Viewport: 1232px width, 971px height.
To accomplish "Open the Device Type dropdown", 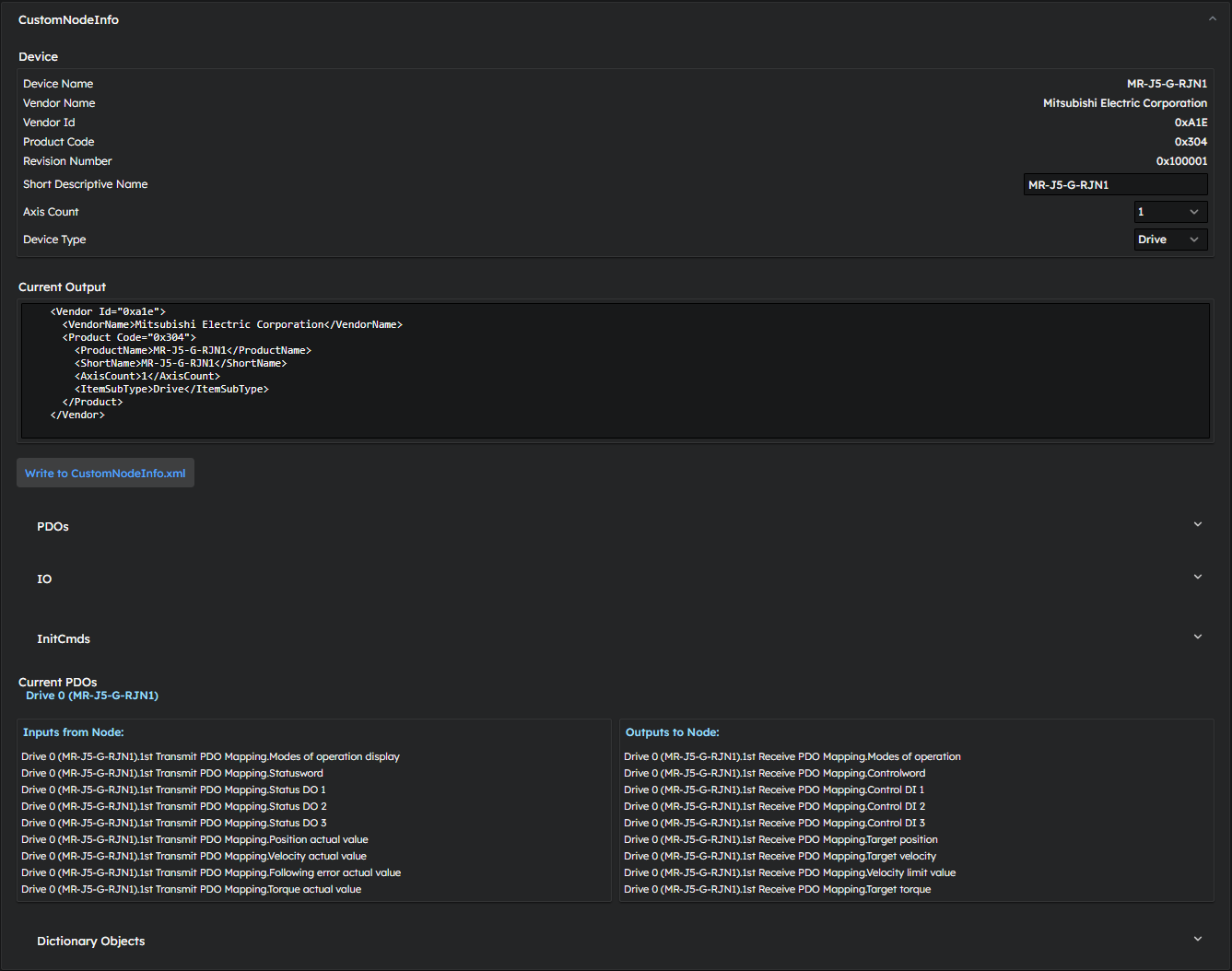I will (1170, 240).
